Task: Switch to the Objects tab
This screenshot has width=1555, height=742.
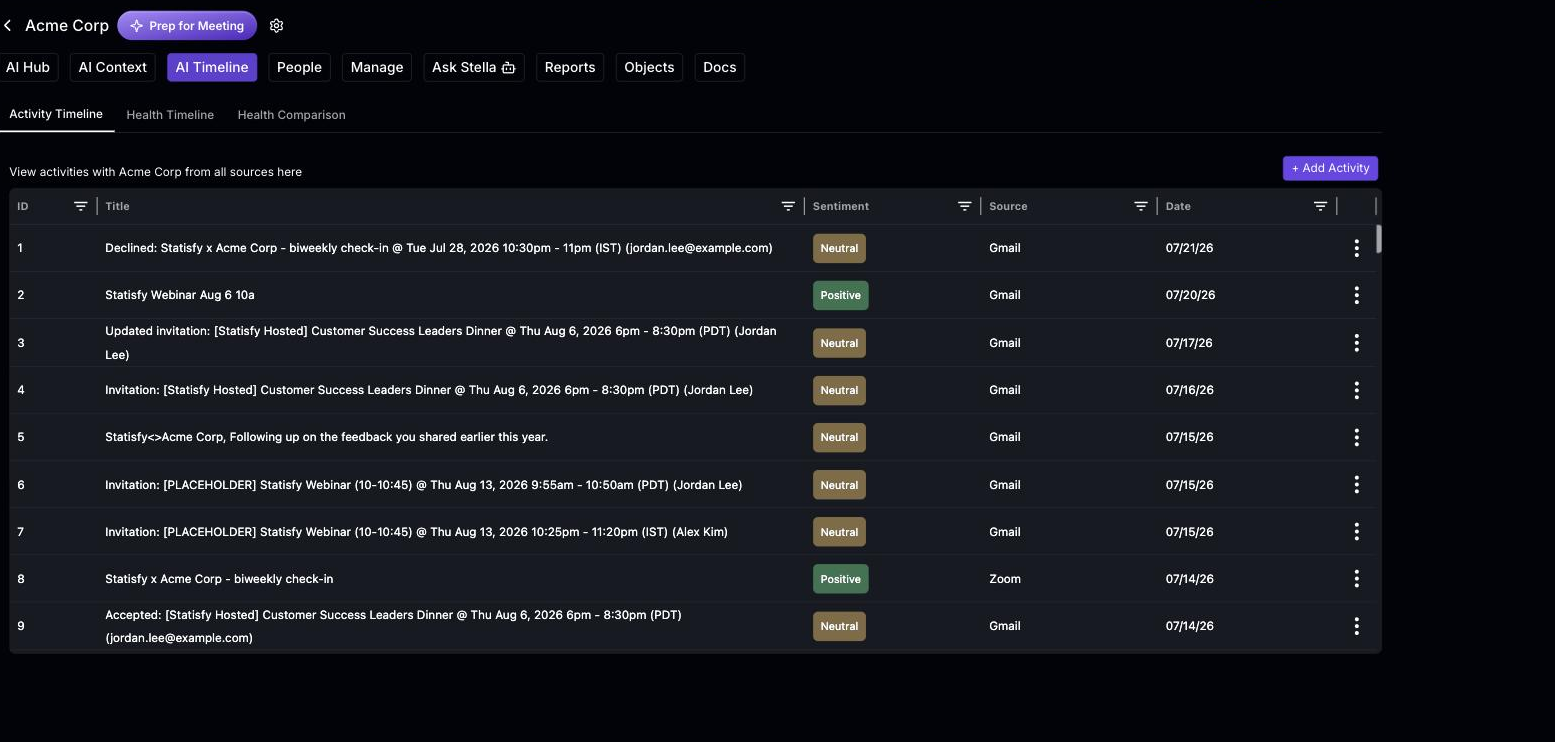Action: 649,67
